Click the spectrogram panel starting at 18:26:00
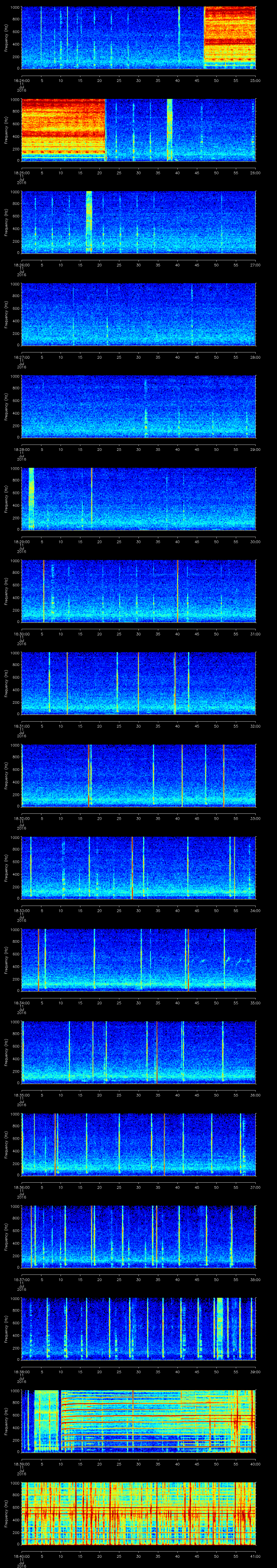Image resolution: width=277 pixels, height=1568 pixels. pos(139,222)
